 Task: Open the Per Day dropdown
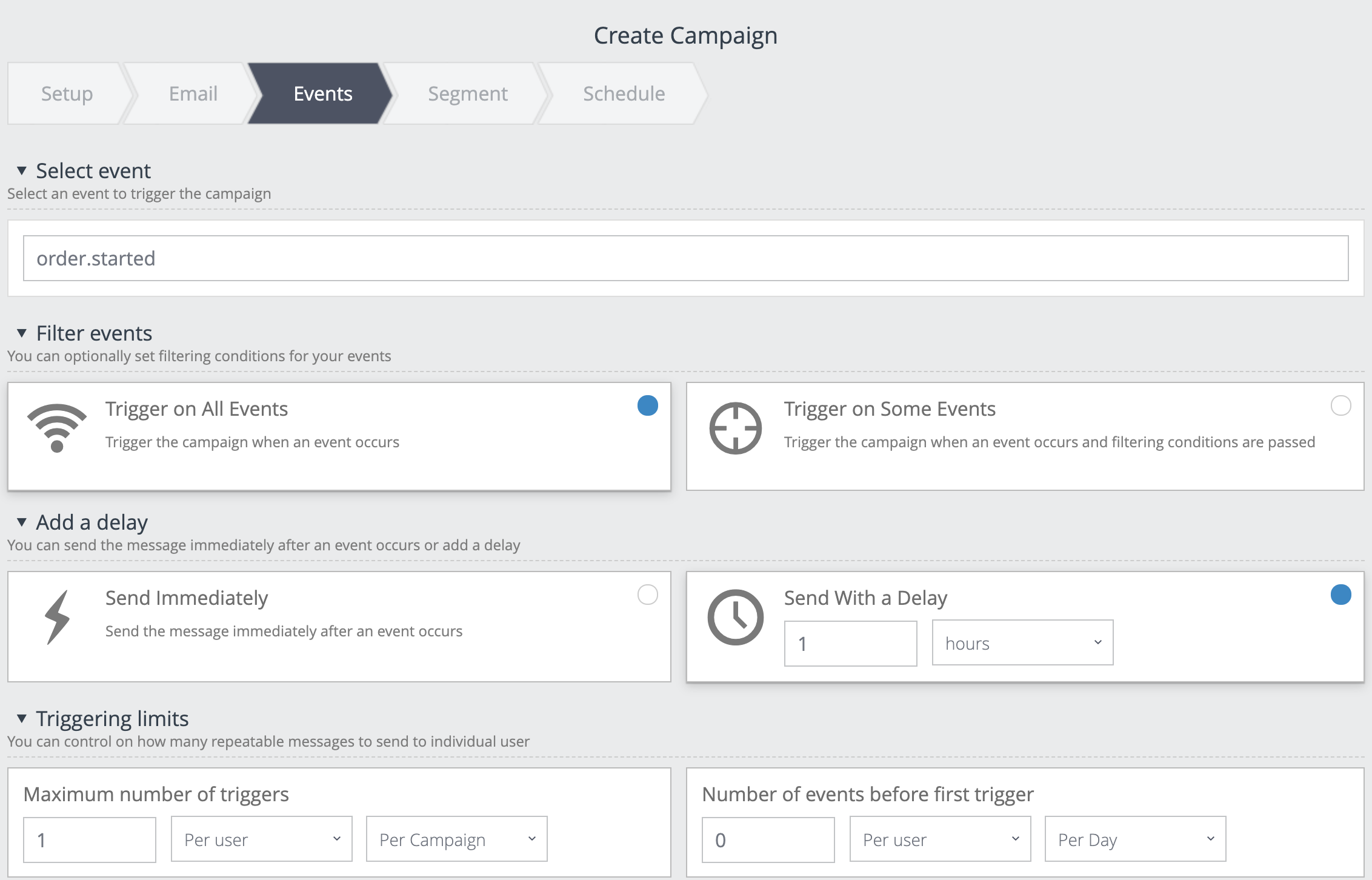[x=1135, y=839]
